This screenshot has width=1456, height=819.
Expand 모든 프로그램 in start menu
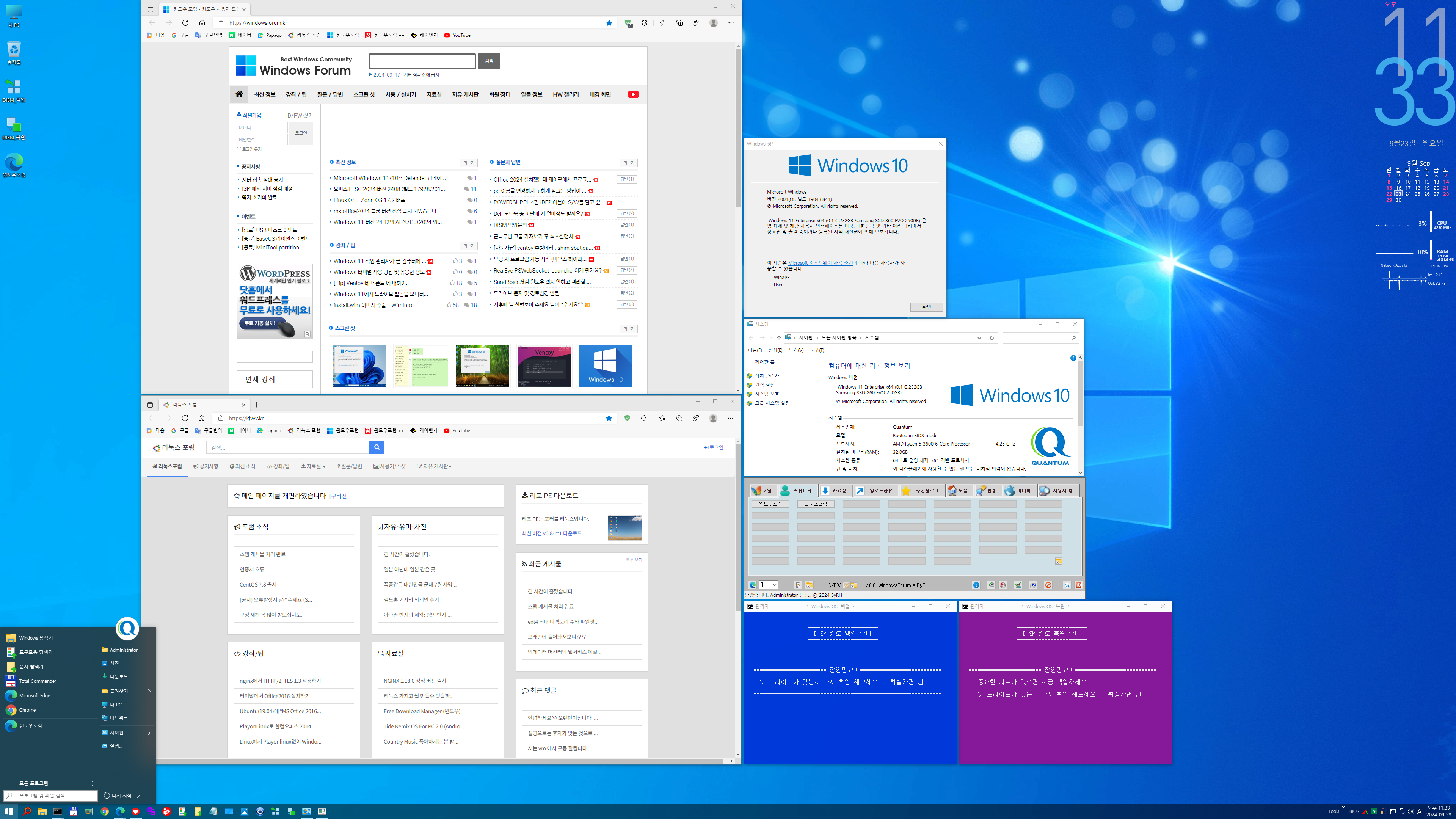tap(50, 783)
